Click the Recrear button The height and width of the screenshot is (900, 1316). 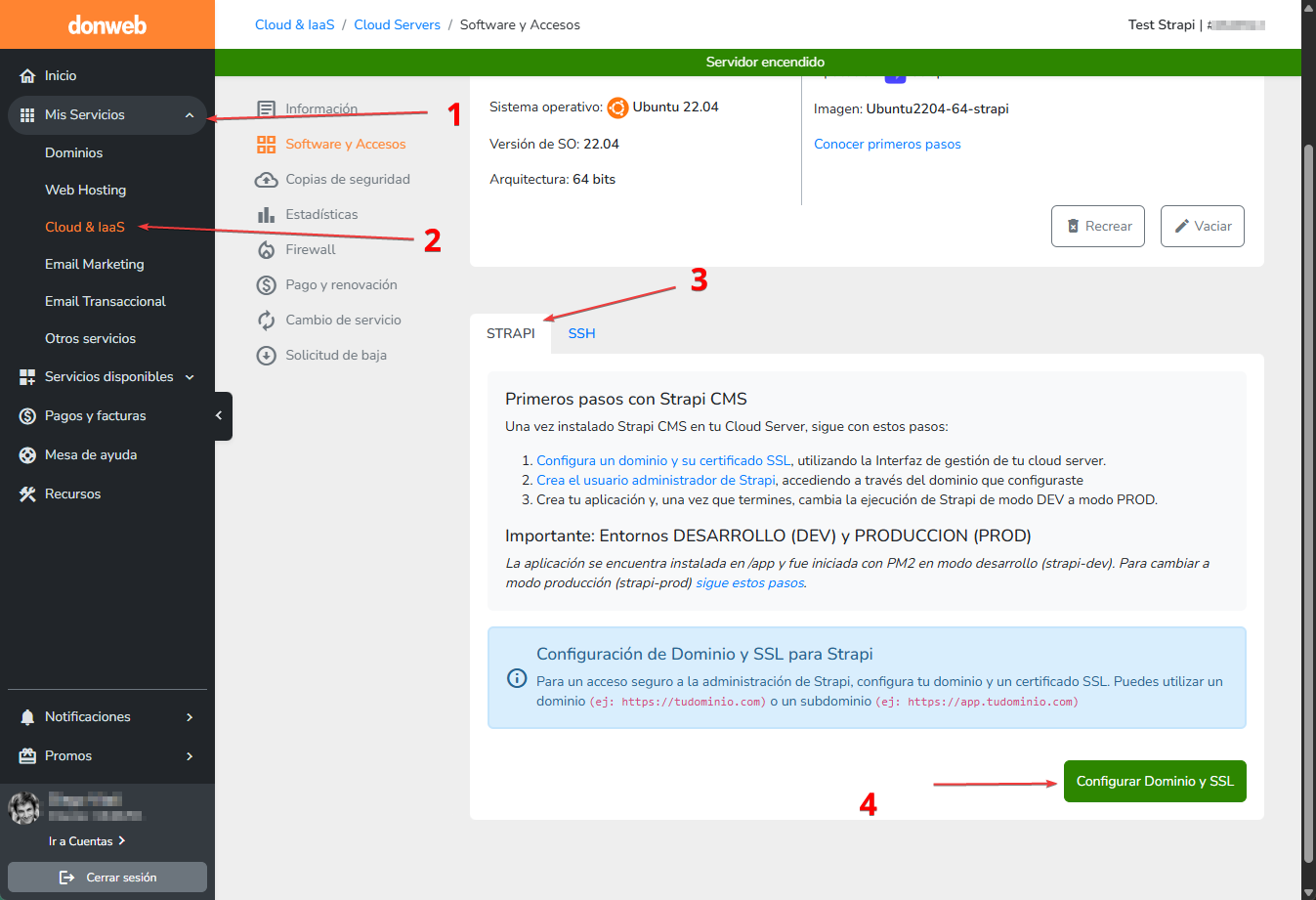1098,226
